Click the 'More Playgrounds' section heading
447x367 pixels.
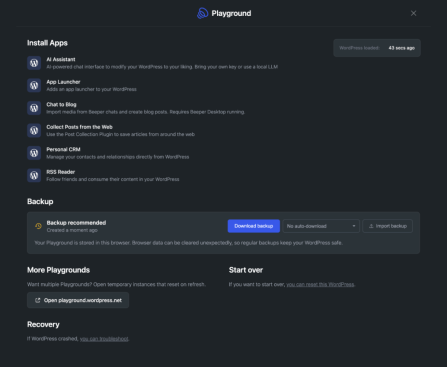pyautogui.click(x=58, y=270)
